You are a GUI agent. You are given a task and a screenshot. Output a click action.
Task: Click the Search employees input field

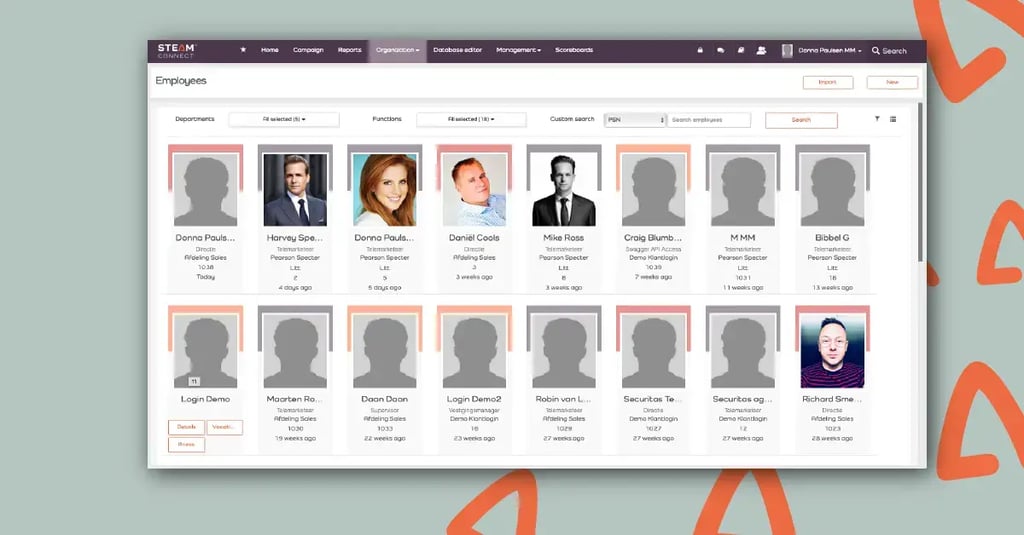click(x=709, y=120)
